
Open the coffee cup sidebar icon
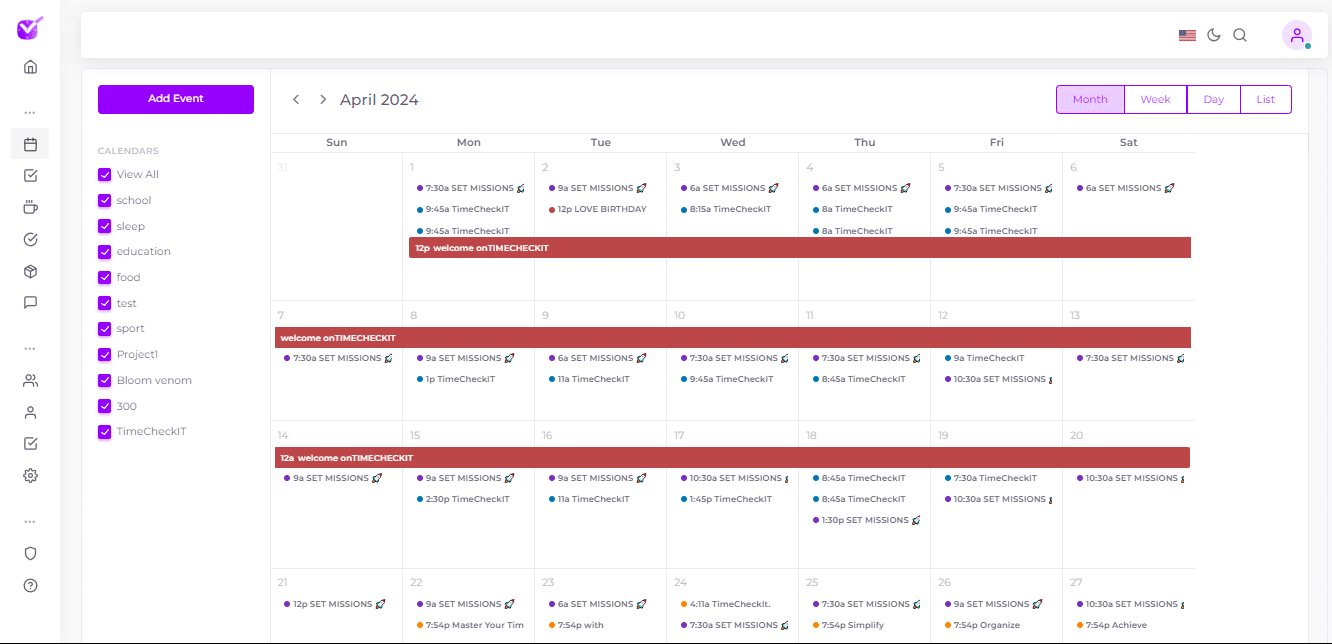point(30,208)
